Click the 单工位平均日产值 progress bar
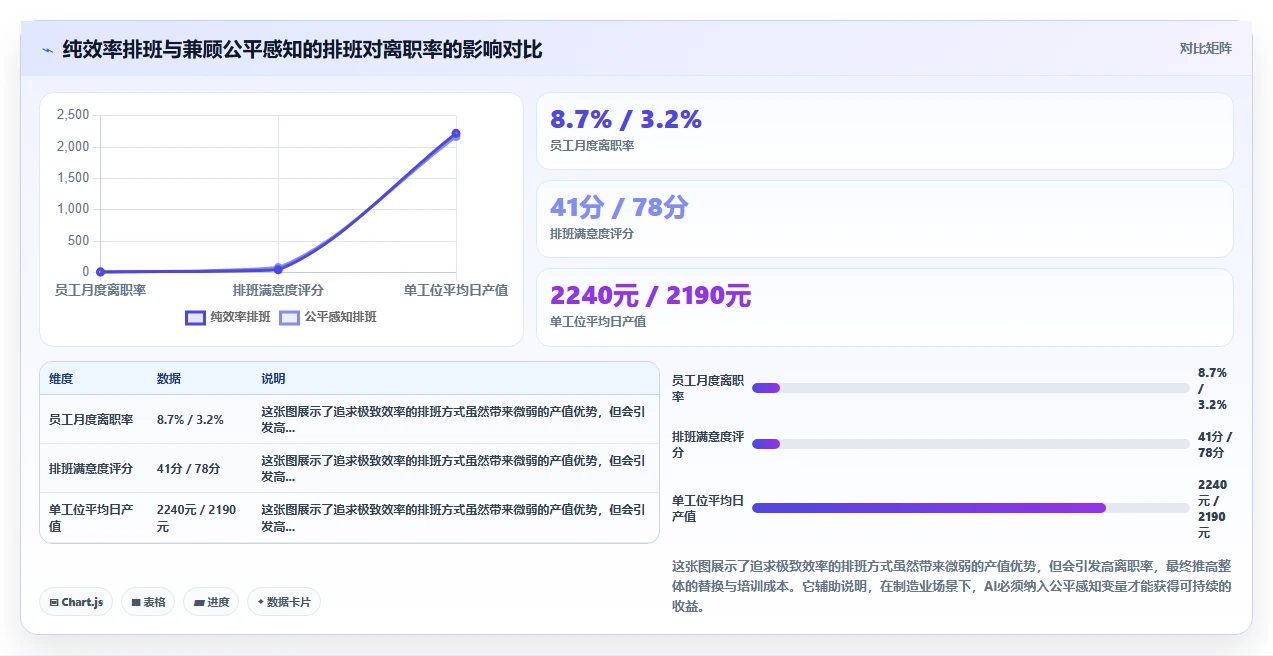 click(970, 508)
